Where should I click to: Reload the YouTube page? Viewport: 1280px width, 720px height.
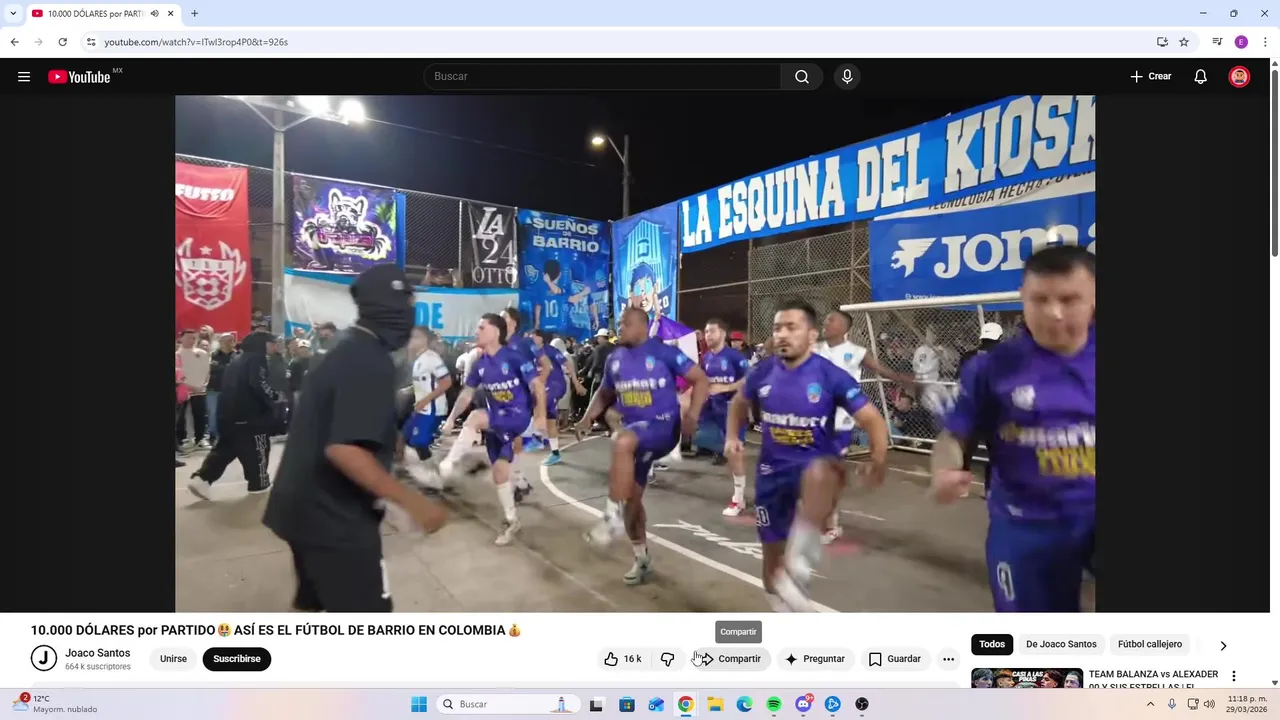pos(62,42)
